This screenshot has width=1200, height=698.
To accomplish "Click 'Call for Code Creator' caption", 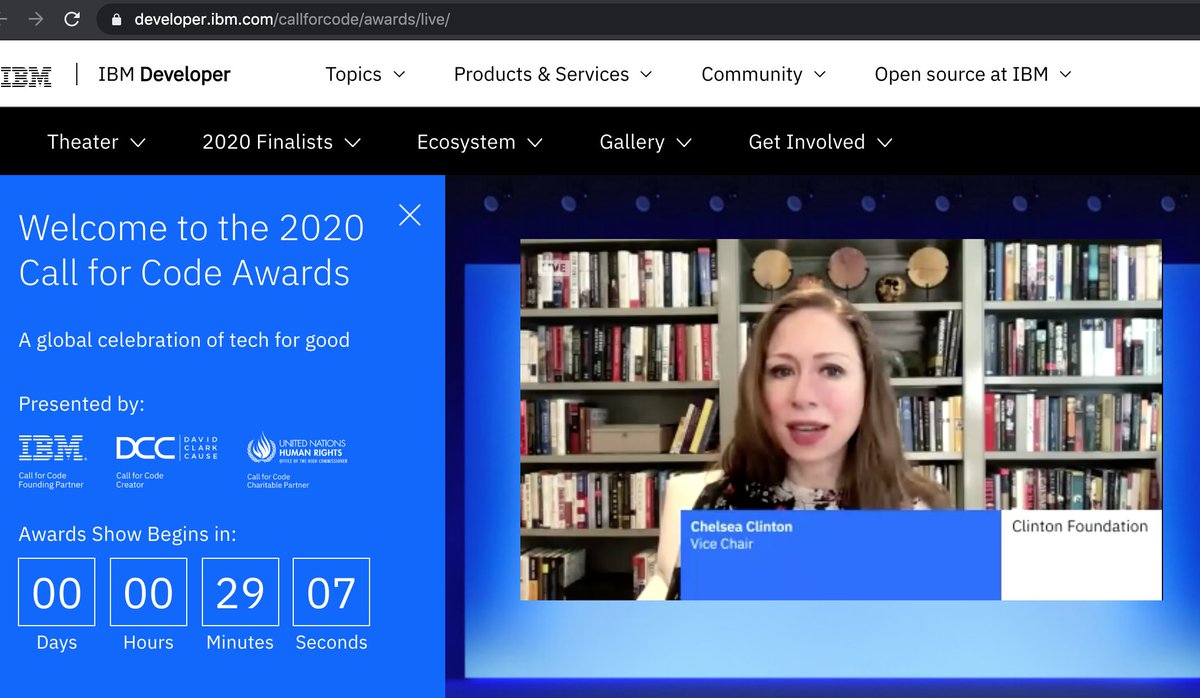I will pos(140,480).
